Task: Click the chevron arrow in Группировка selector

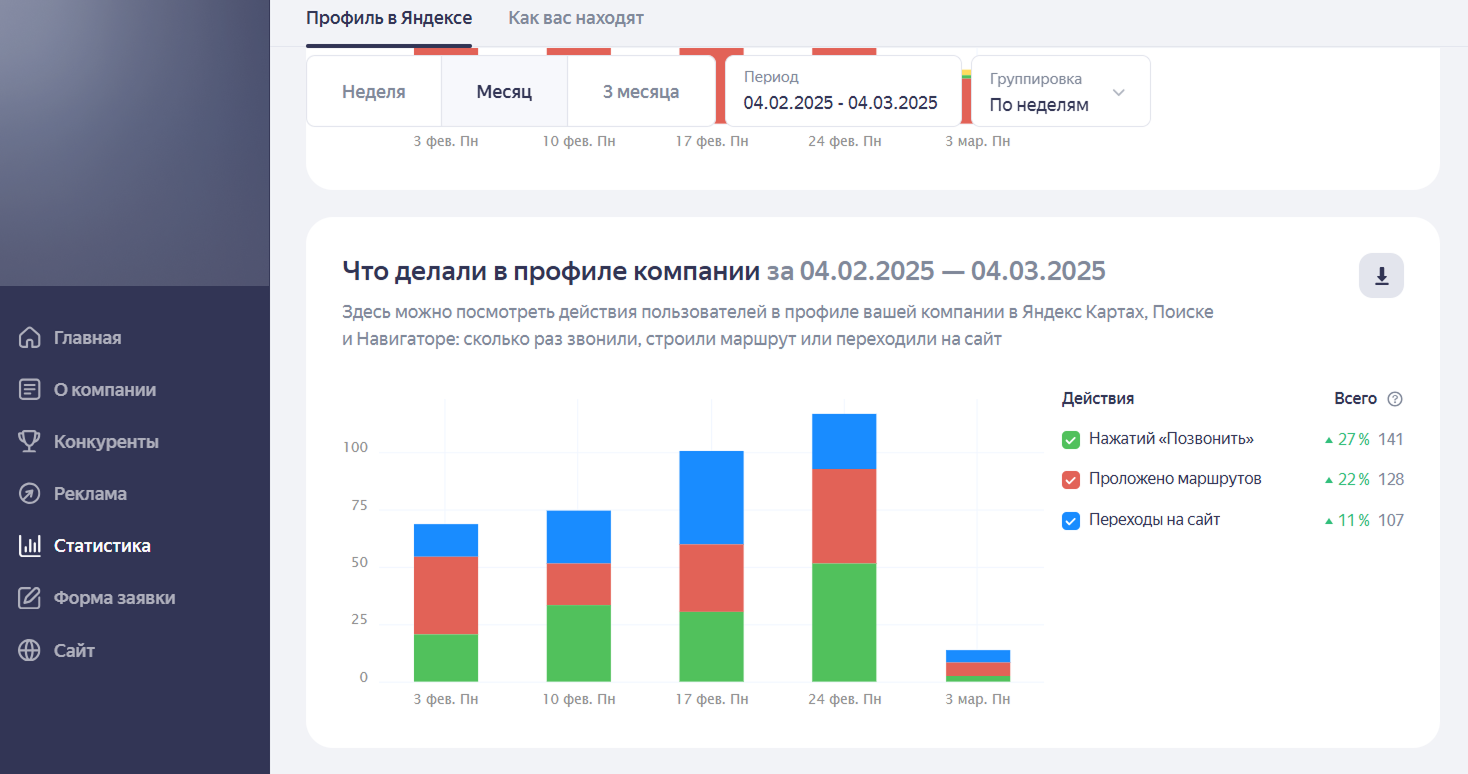Action: click(x=1119, y=92)
